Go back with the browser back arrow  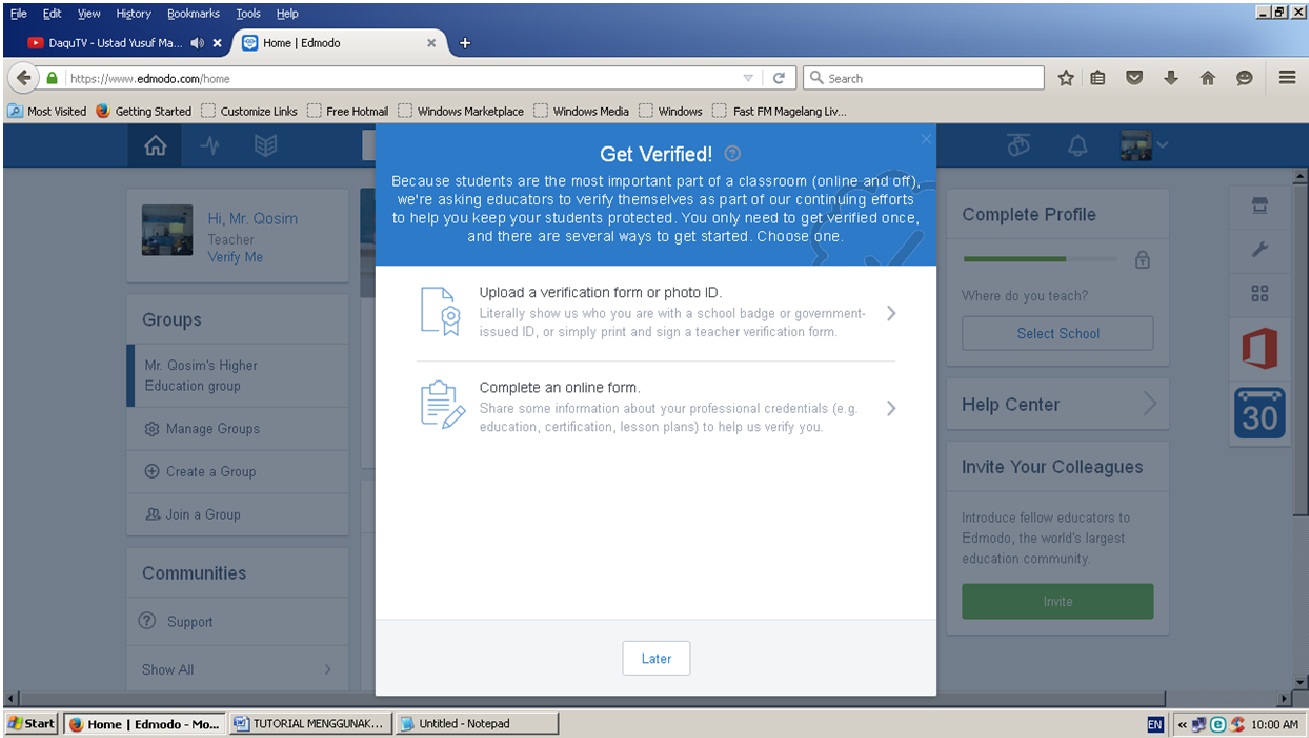[23, 78]
